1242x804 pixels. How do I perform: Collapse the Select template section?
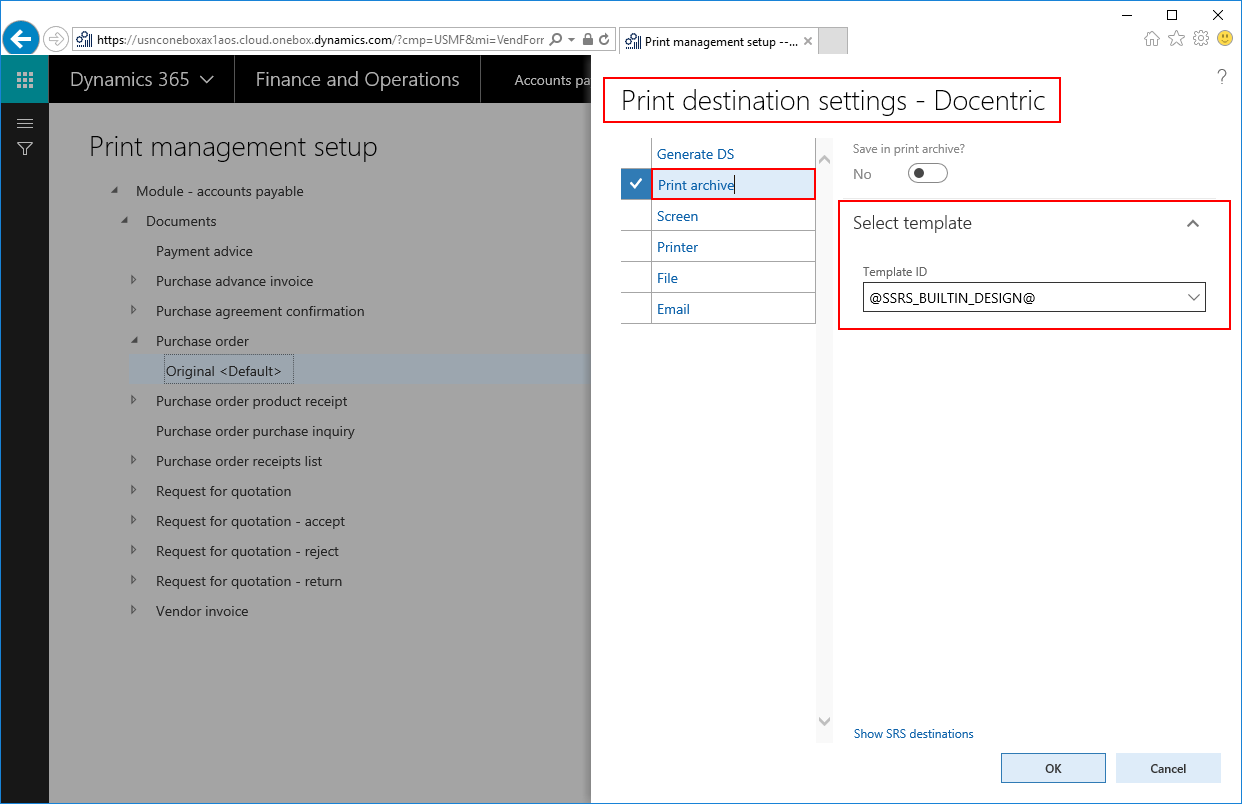pos(1192,224)
